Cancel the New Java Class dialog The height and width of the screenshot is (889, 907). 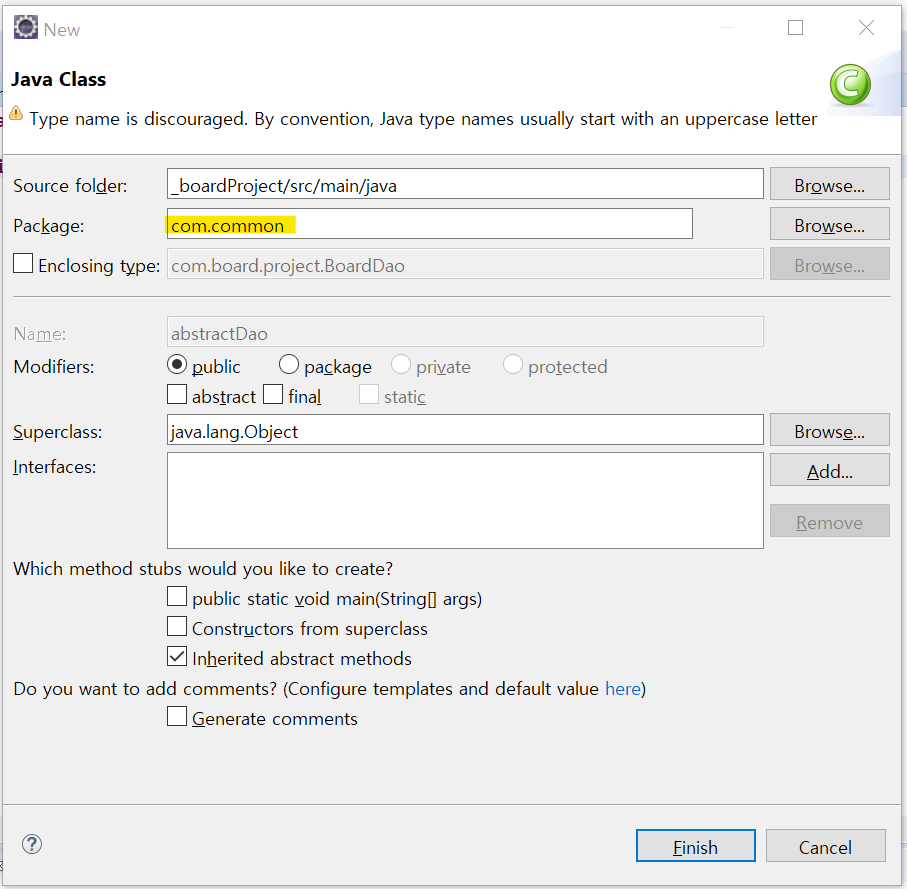point(825,846)
